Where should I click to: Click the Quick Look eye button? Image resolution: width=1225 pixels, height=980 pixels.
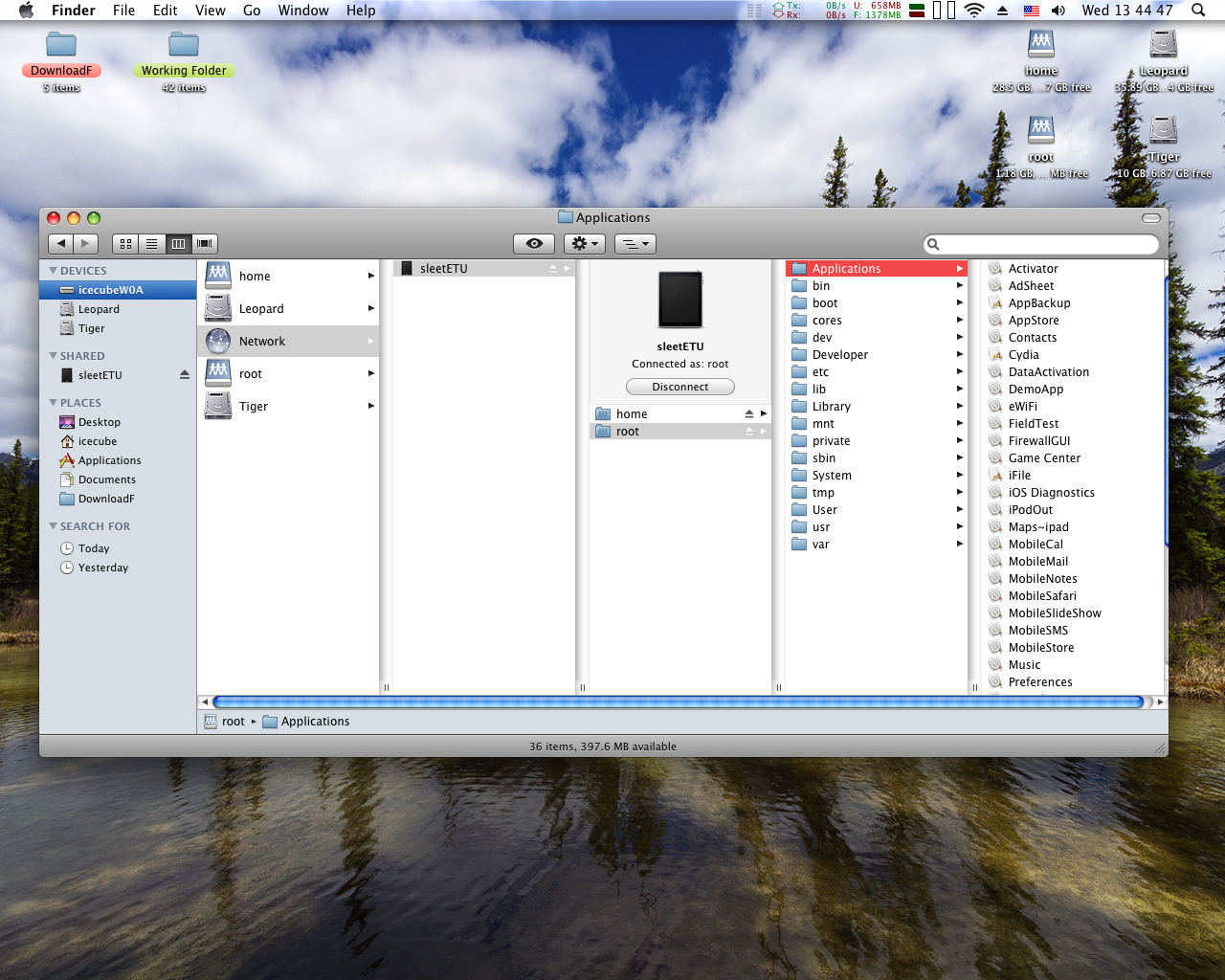[534, 244]
